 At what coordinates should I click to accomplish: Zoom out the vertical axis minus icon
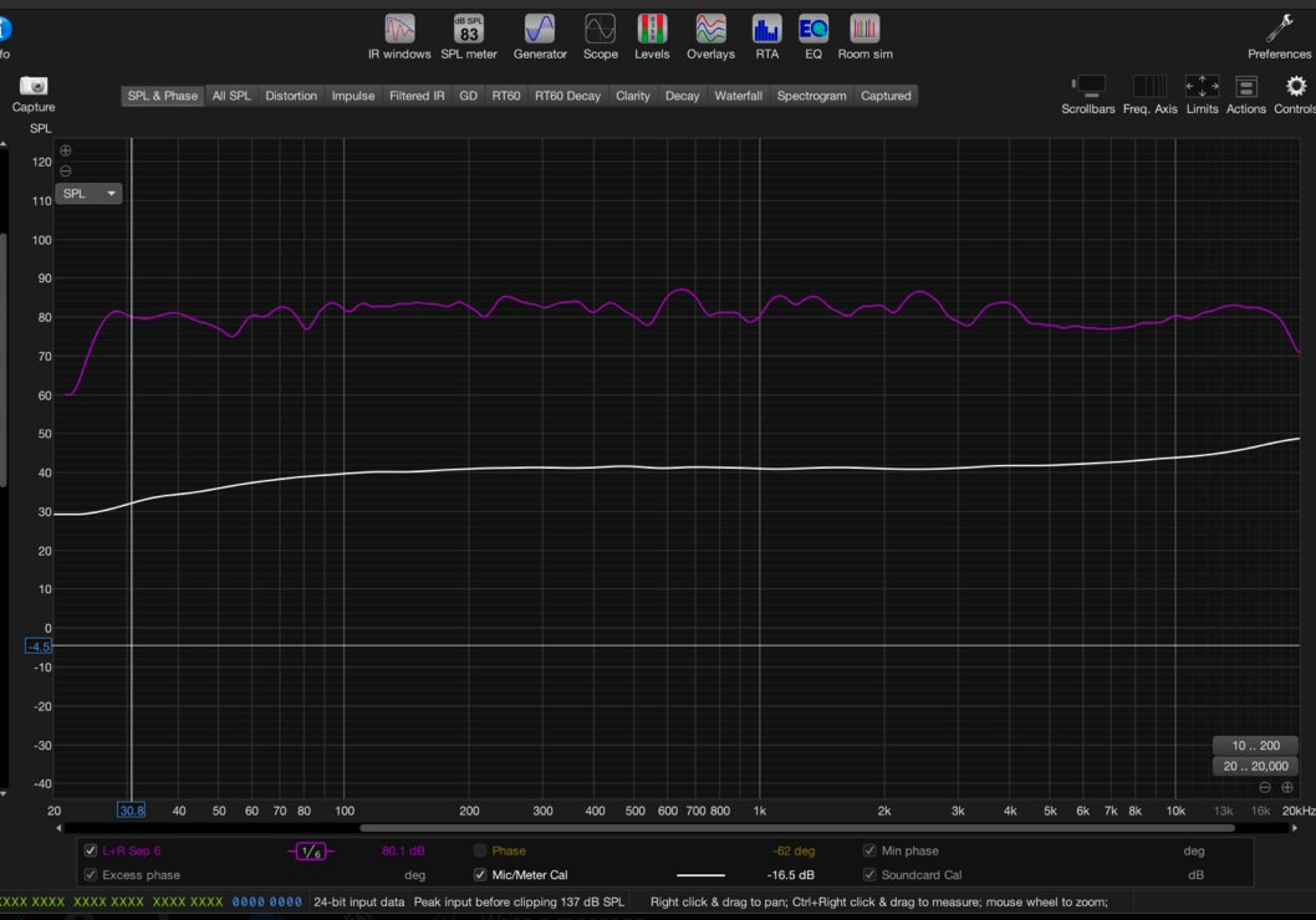click(x=65, y=171)
